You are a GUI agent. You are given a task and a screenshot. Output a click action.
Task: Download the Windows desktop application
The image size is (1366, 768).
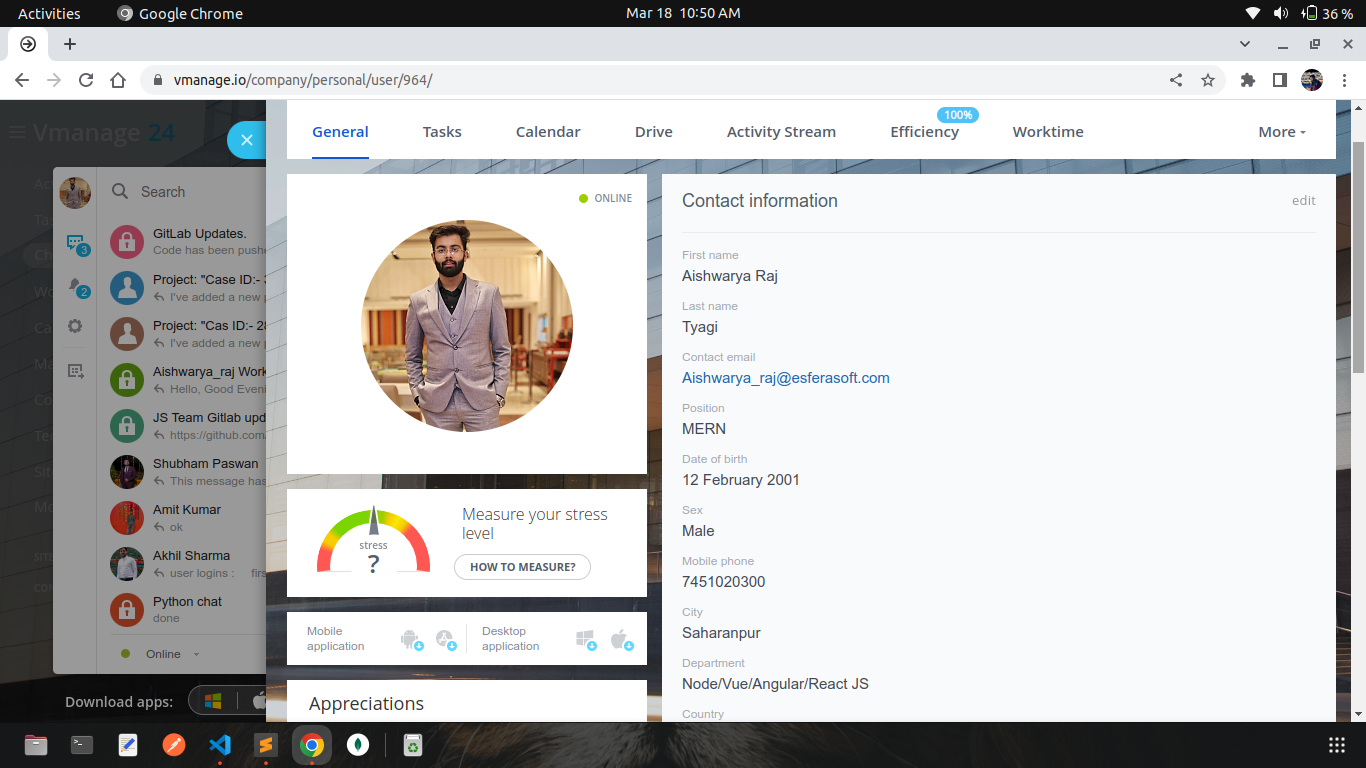[x=586, y=638]
